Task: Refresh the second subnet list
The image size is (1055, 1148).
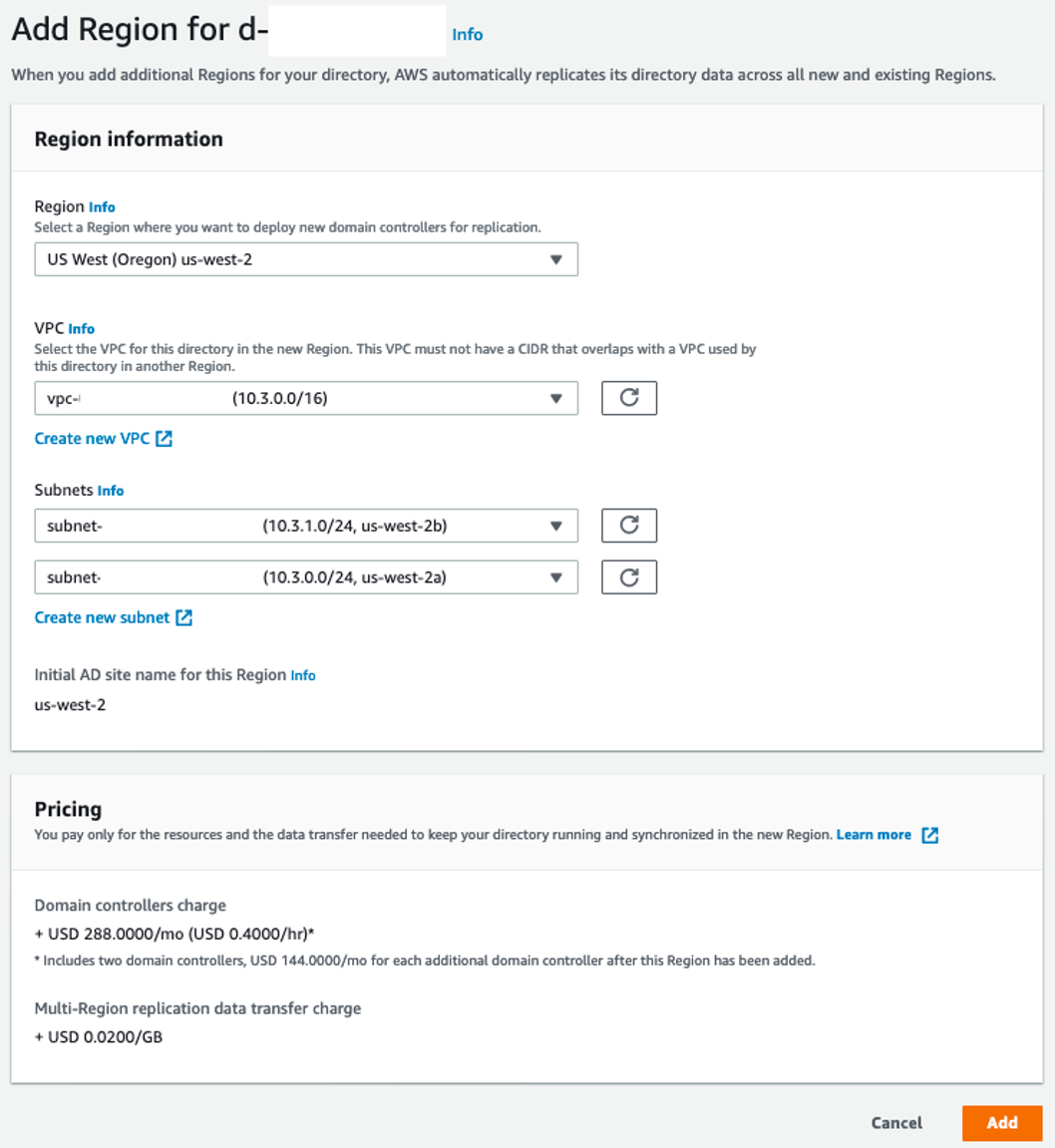Action: click(628, 576)
